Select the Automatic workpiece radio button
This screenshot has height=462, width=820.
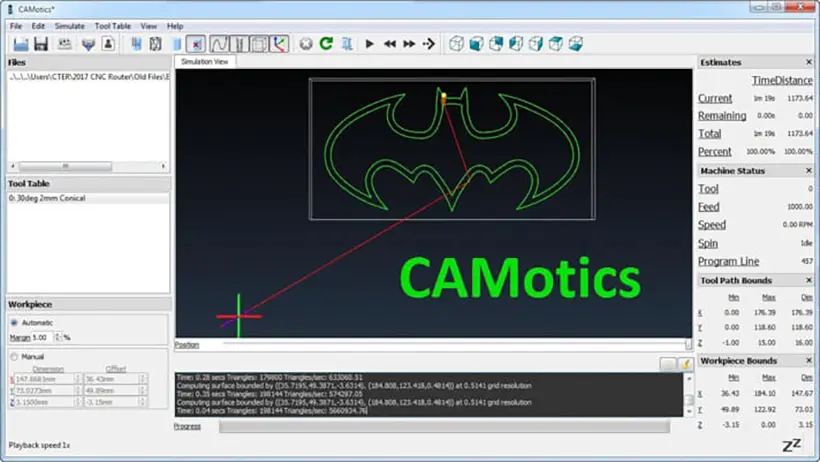tap(14, 323)
